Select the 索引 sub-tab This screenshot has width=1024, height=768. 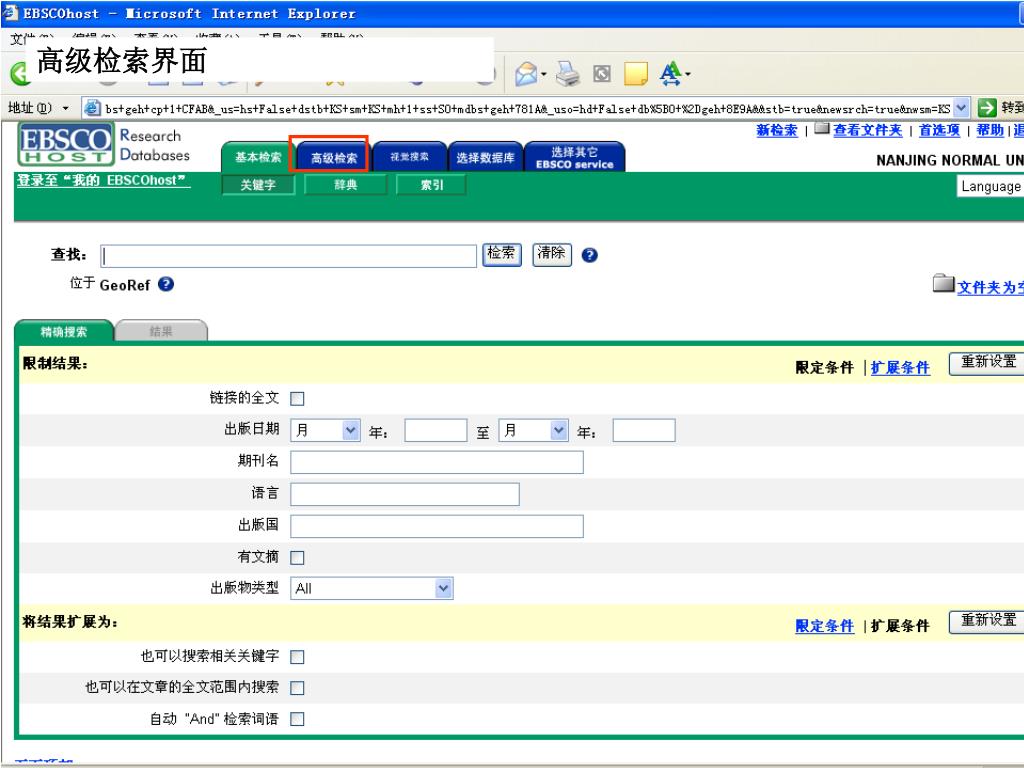(x=432, y=185)
